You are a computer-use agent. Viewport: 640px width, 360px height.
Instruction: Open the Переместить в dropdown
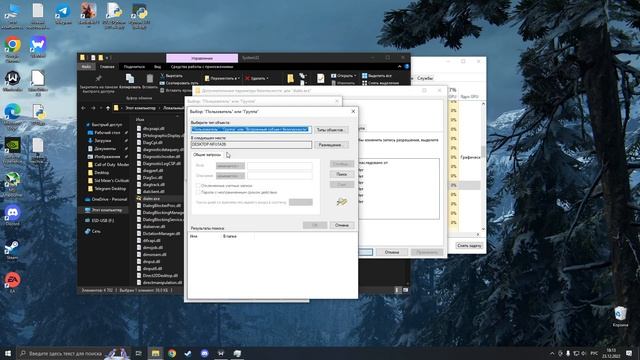pyautogui.click(x=222, y=78)
